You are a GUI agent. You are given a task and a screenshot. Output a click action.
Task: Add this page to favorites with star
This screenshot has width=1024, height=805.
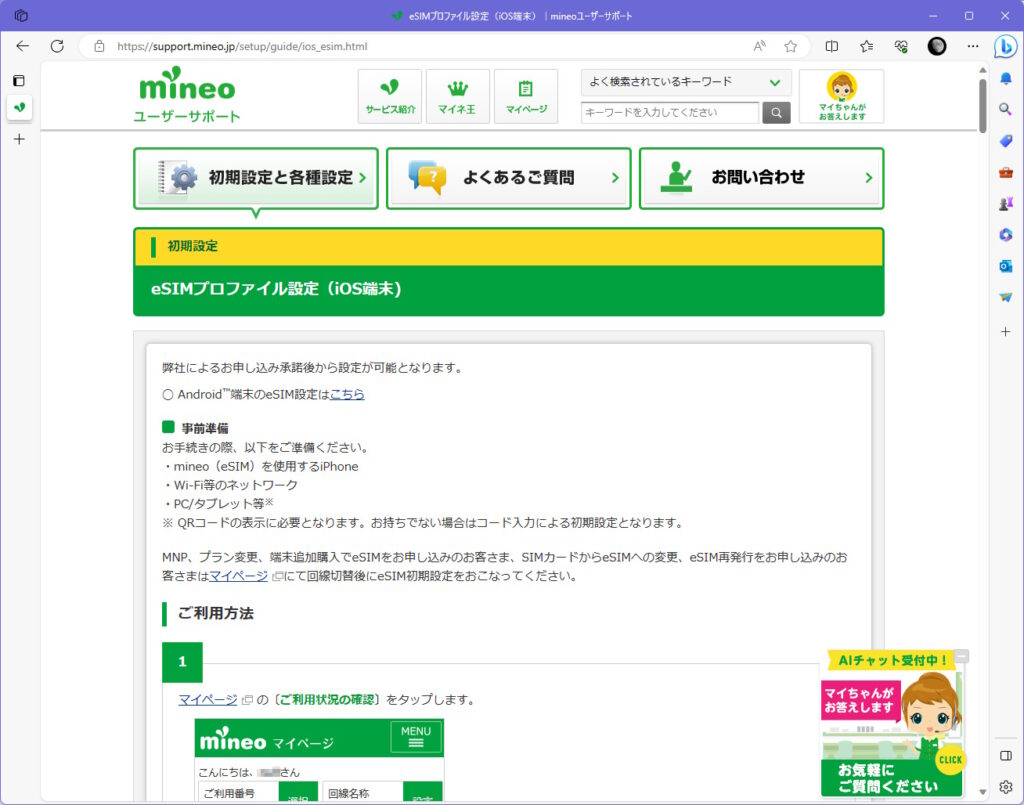[x=791, y=46]
